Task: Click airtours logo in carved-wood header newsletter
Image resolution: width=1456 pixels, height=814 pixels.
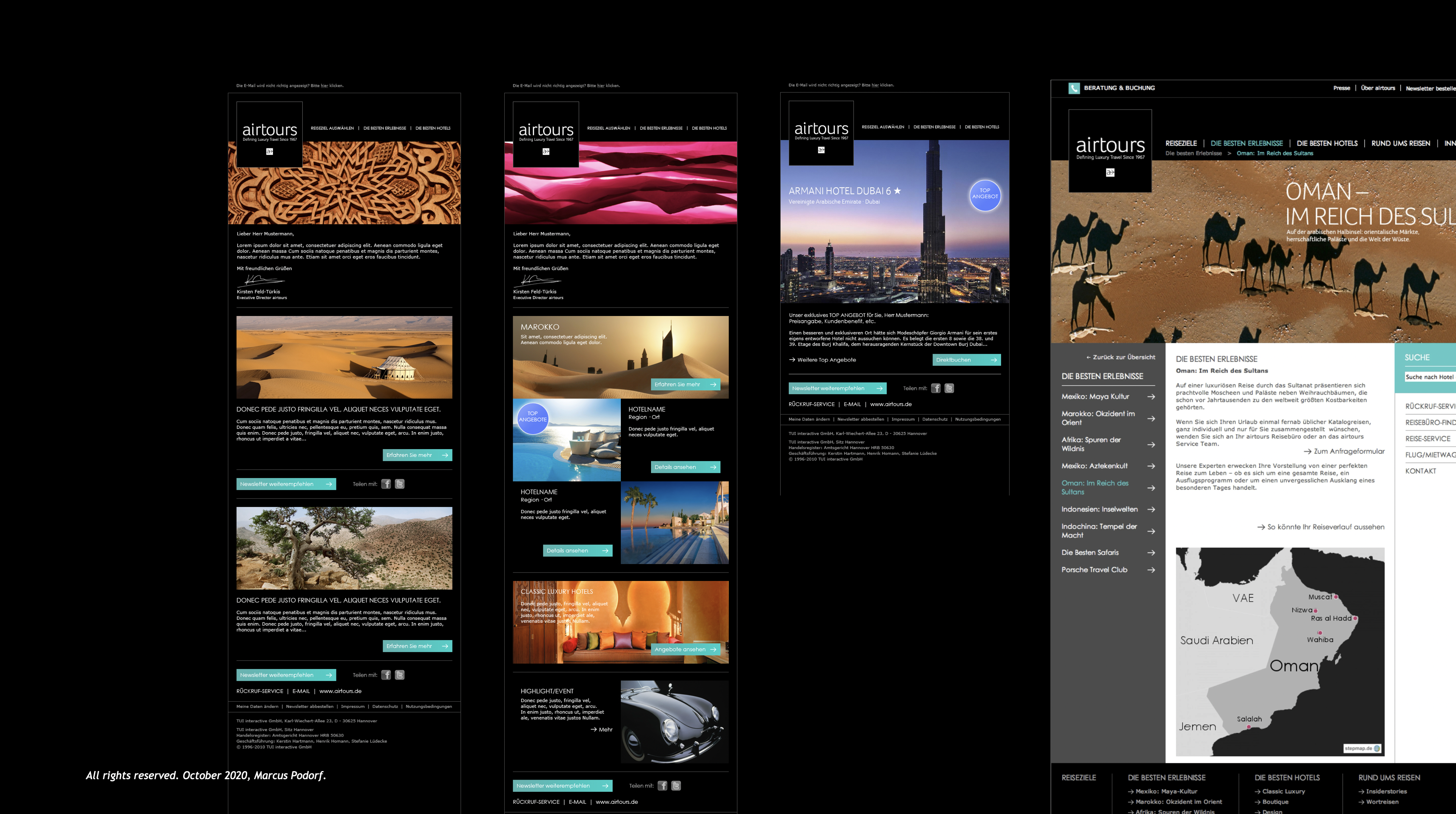Action: 270,134
